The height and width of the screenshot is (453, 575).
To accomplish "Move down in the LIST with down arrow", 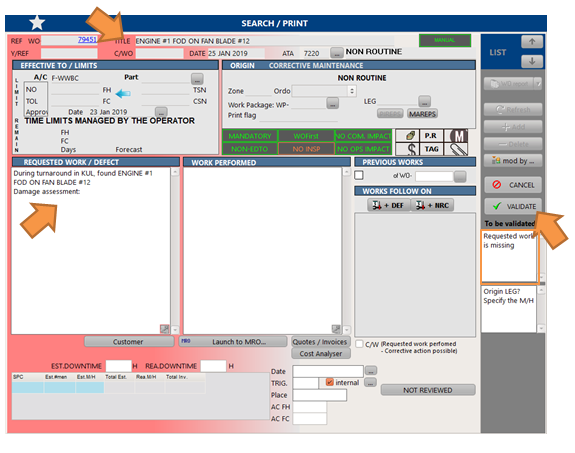I will coord(532,61).
